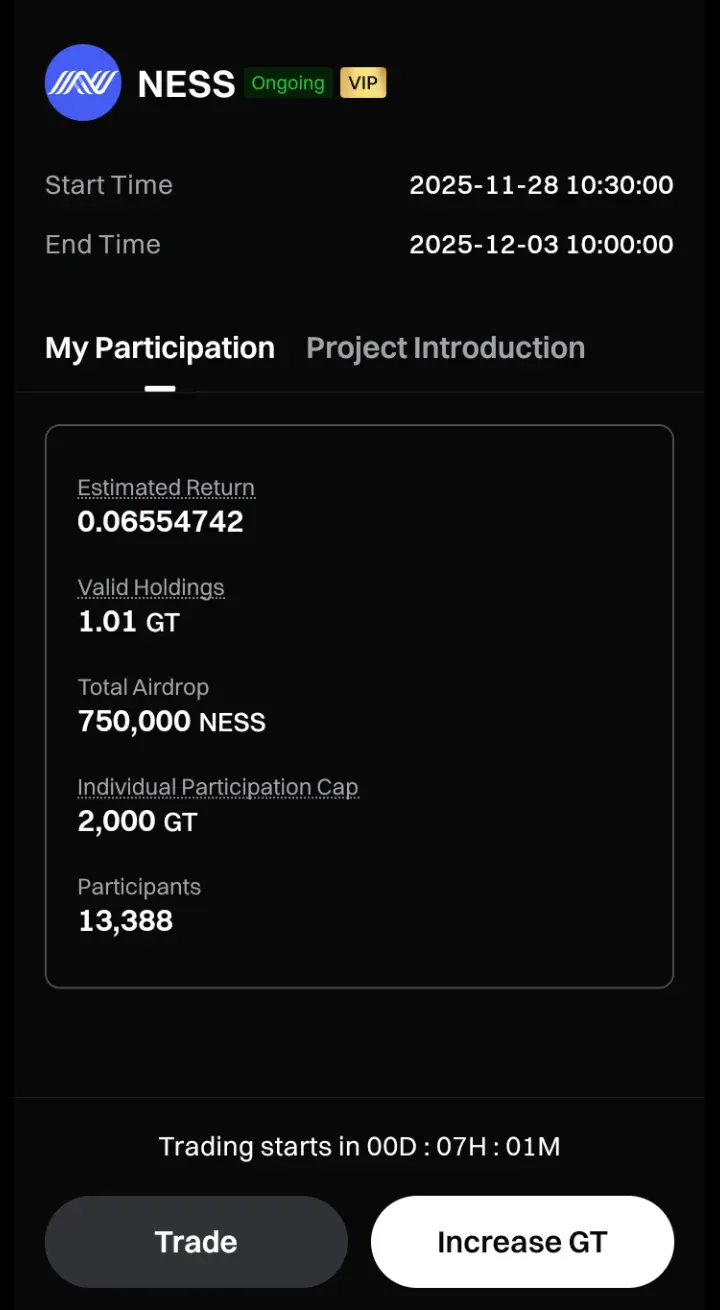The width and height of the screenshot is (720, 1310).
Task: Click the Estimated Return label
Action: pyautogui.click(x=166, y=488)
